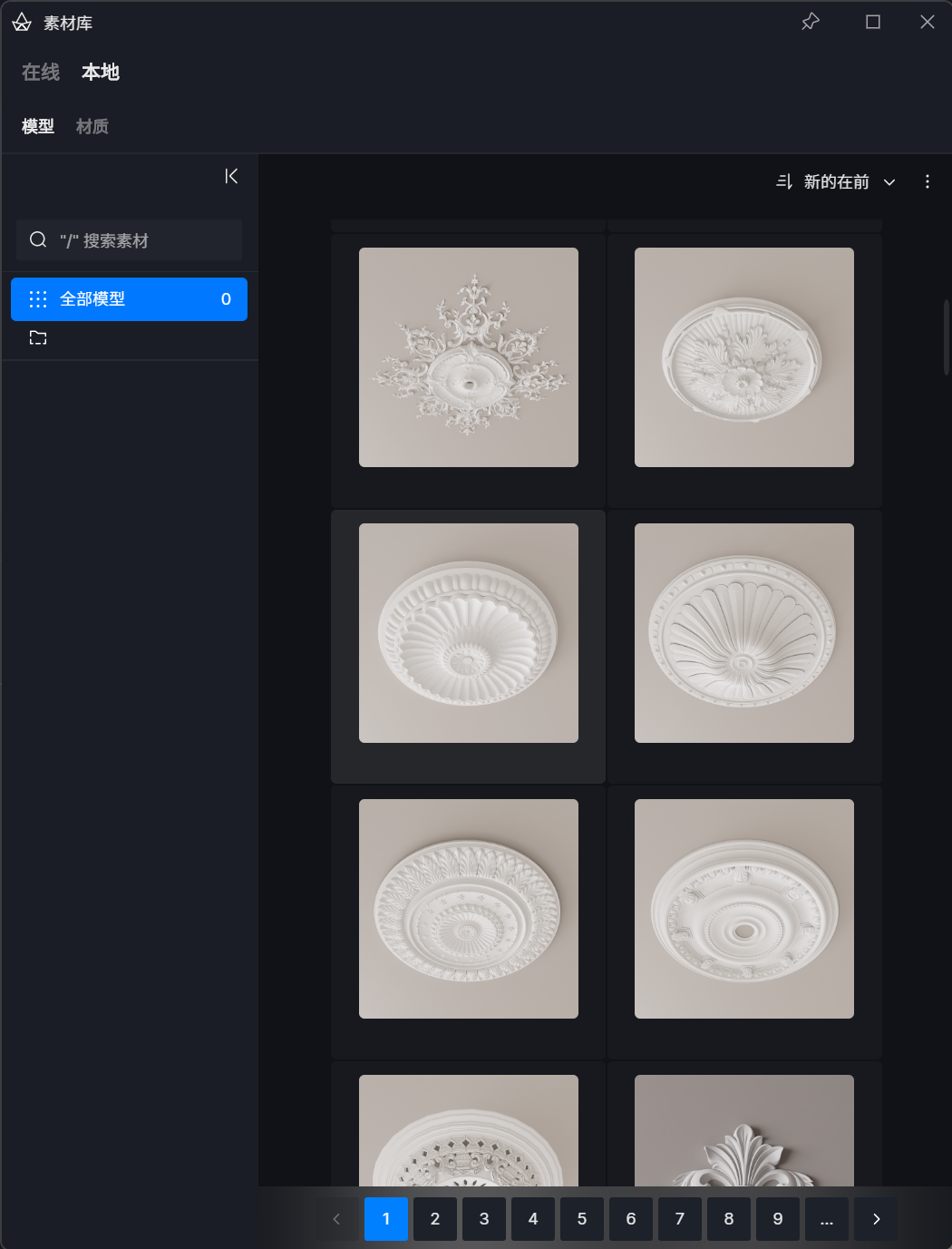Click the sort order icon
The width and height of the screenshot is (952, 1249).
pos(784,182)
